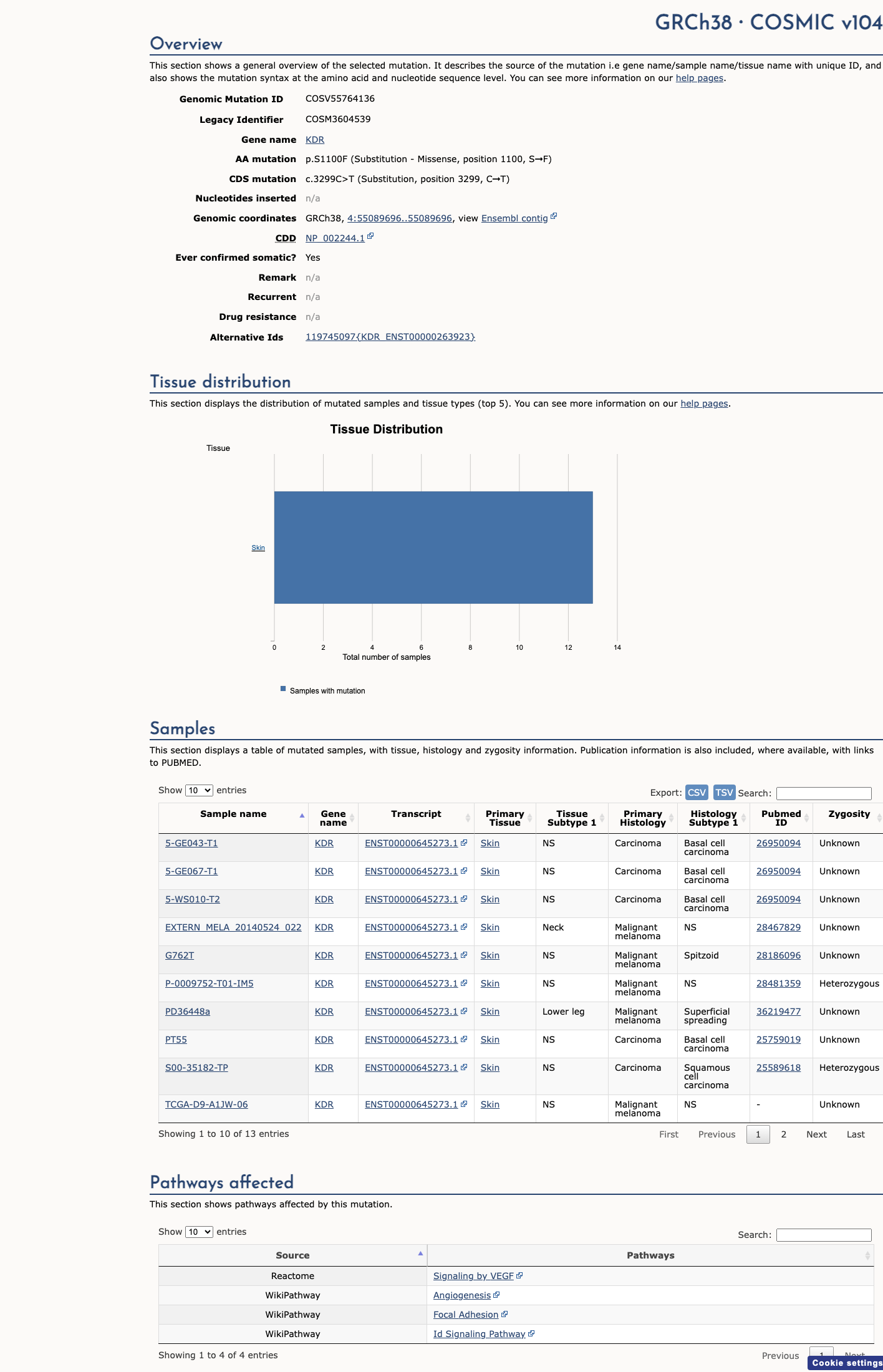Click the Skin label on tissue chart
This screenshot has height=1372, width=883.
pos(258,548)
